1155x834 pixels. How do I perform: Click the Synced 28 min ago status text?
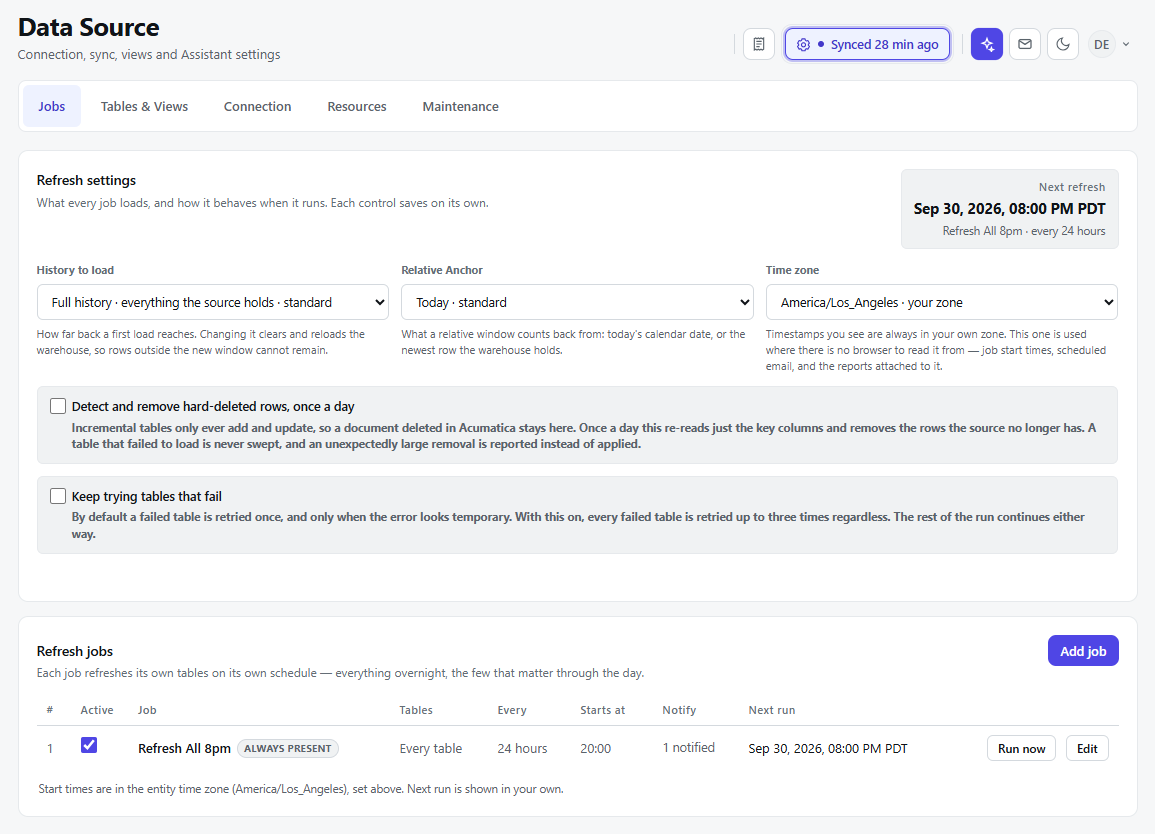(885, 44)
